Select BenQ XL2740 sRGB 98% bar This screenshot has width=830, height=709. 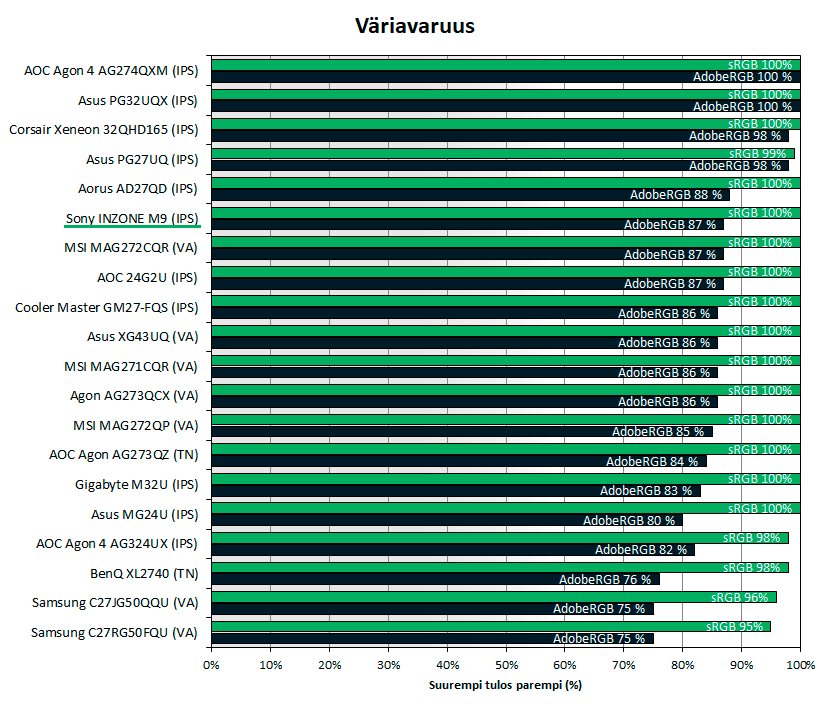pos(500,568)
